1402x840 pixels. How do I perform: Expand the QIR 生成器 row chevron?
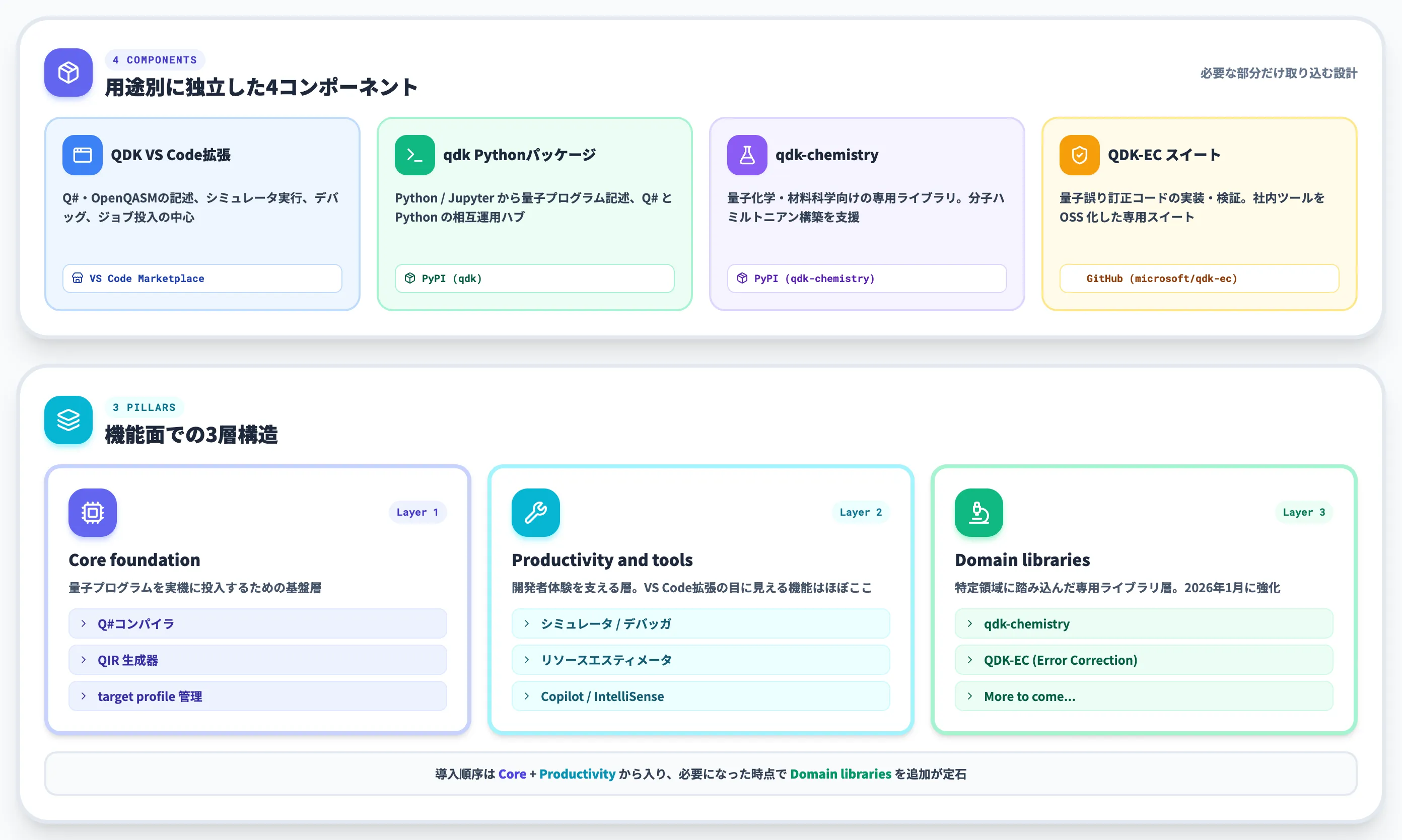pyautogui.click(x=84, y=660)
